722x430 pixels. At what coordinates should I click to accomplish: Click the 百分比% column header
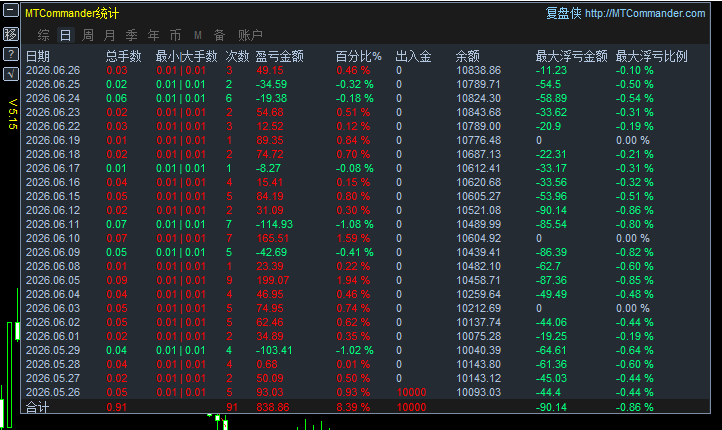[x=358, y=56]
